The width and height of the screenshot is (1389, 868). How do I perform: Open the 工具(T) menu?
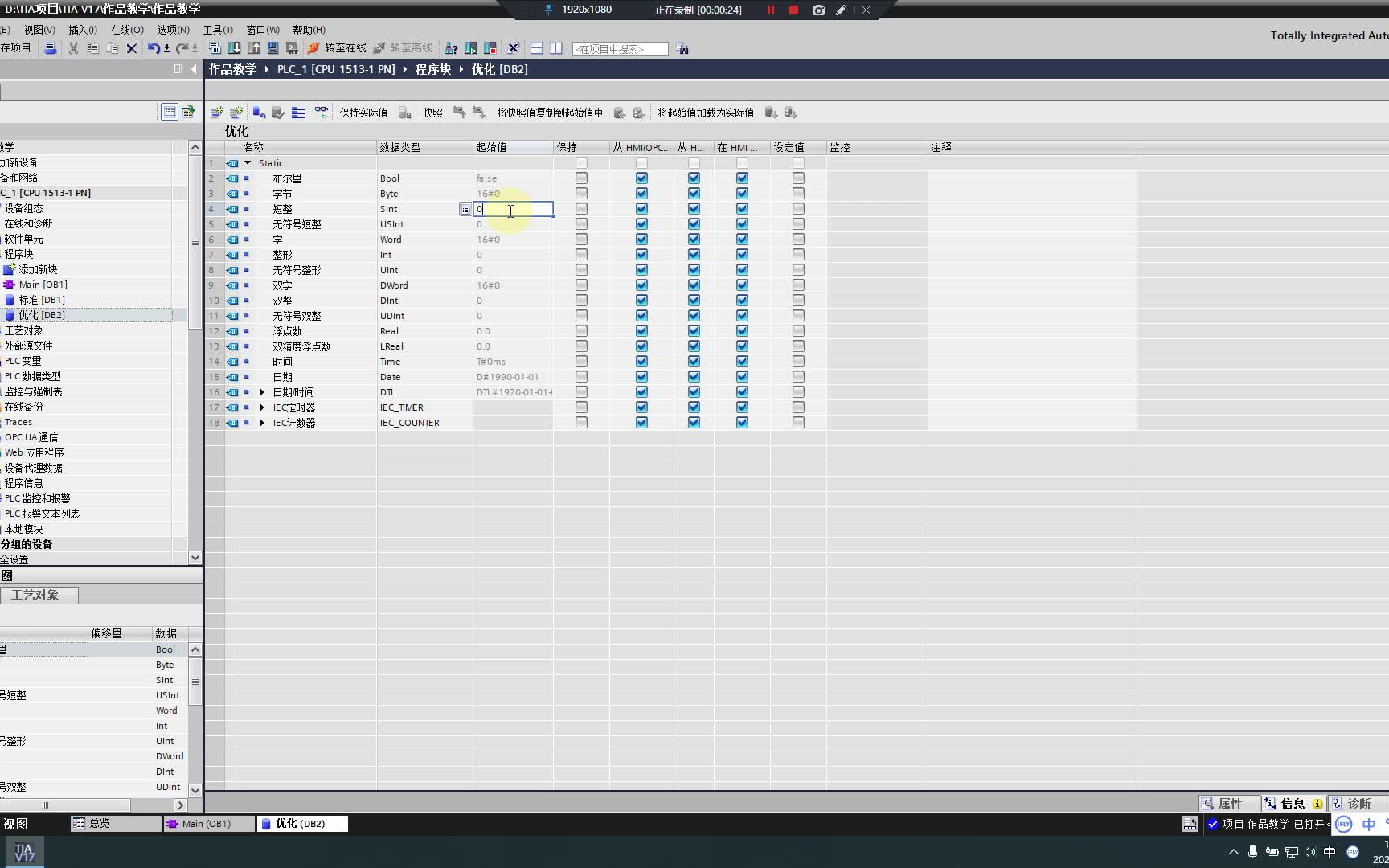pyautogui.click(x=218, y=30)
